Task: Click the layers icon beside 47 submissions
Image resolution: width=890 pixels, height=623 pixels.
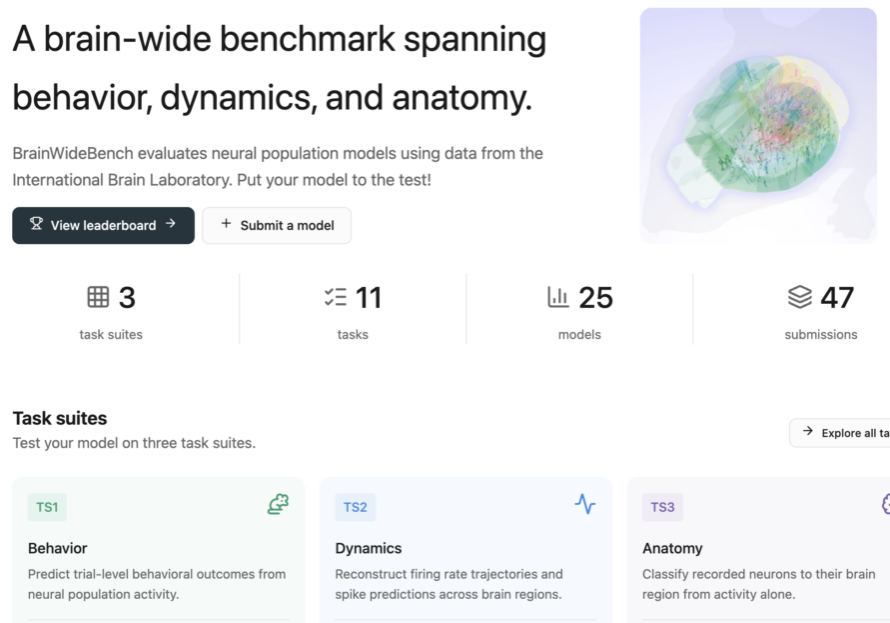Action: (x=800, y=297)
